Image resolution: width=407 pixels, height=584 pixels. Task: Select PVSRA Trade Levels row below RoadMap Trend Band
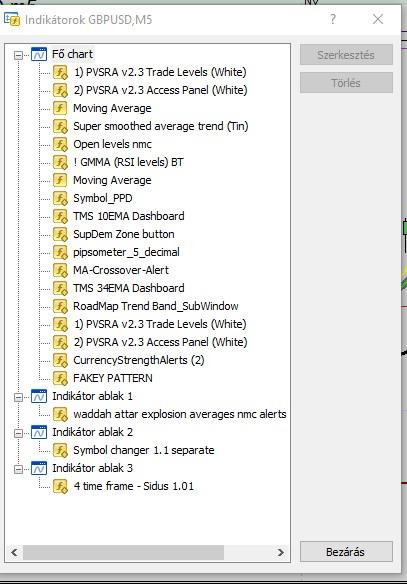160,324
